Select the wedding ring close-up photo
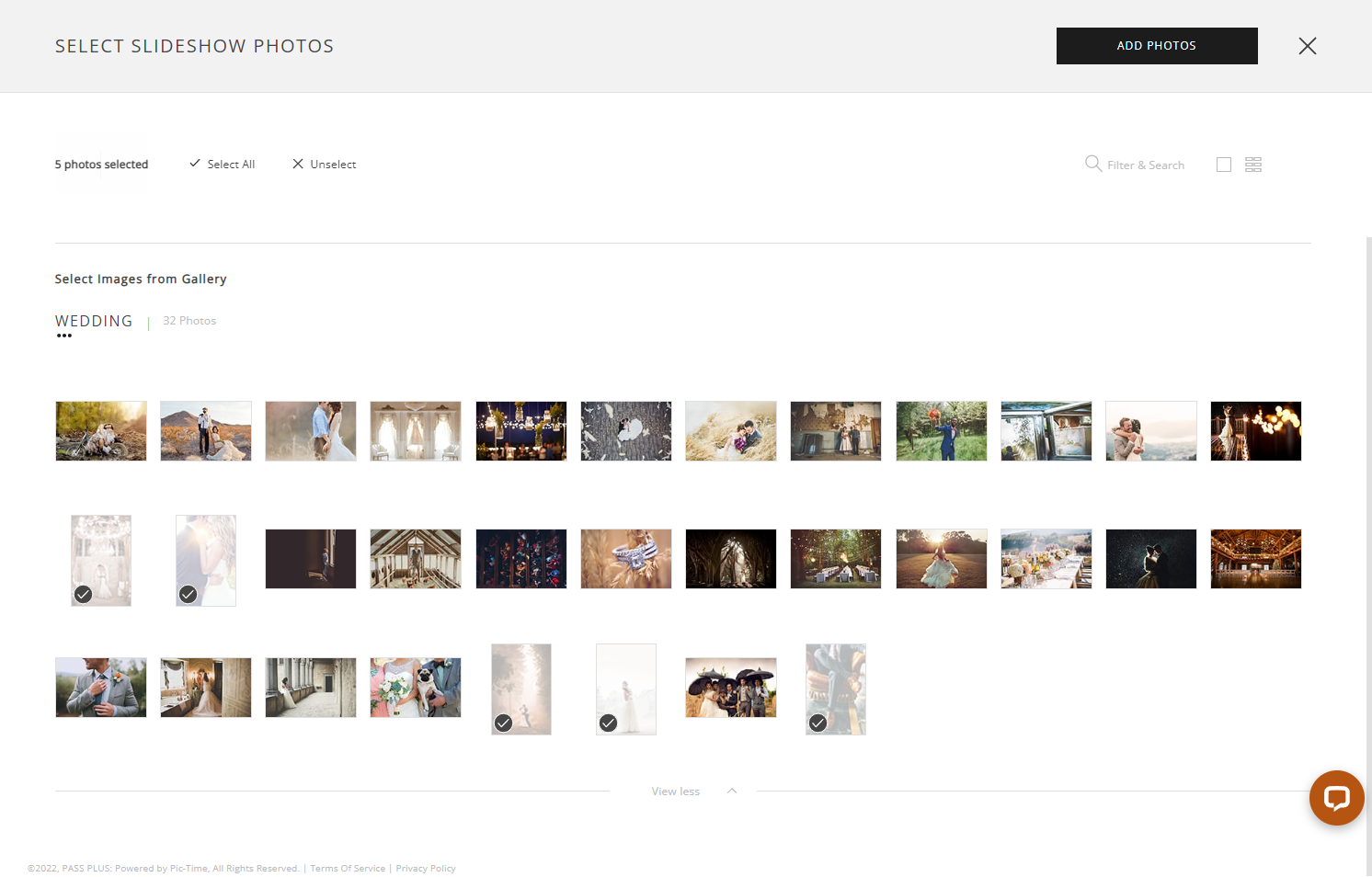1372x877 pixels. tap(626, 559)
